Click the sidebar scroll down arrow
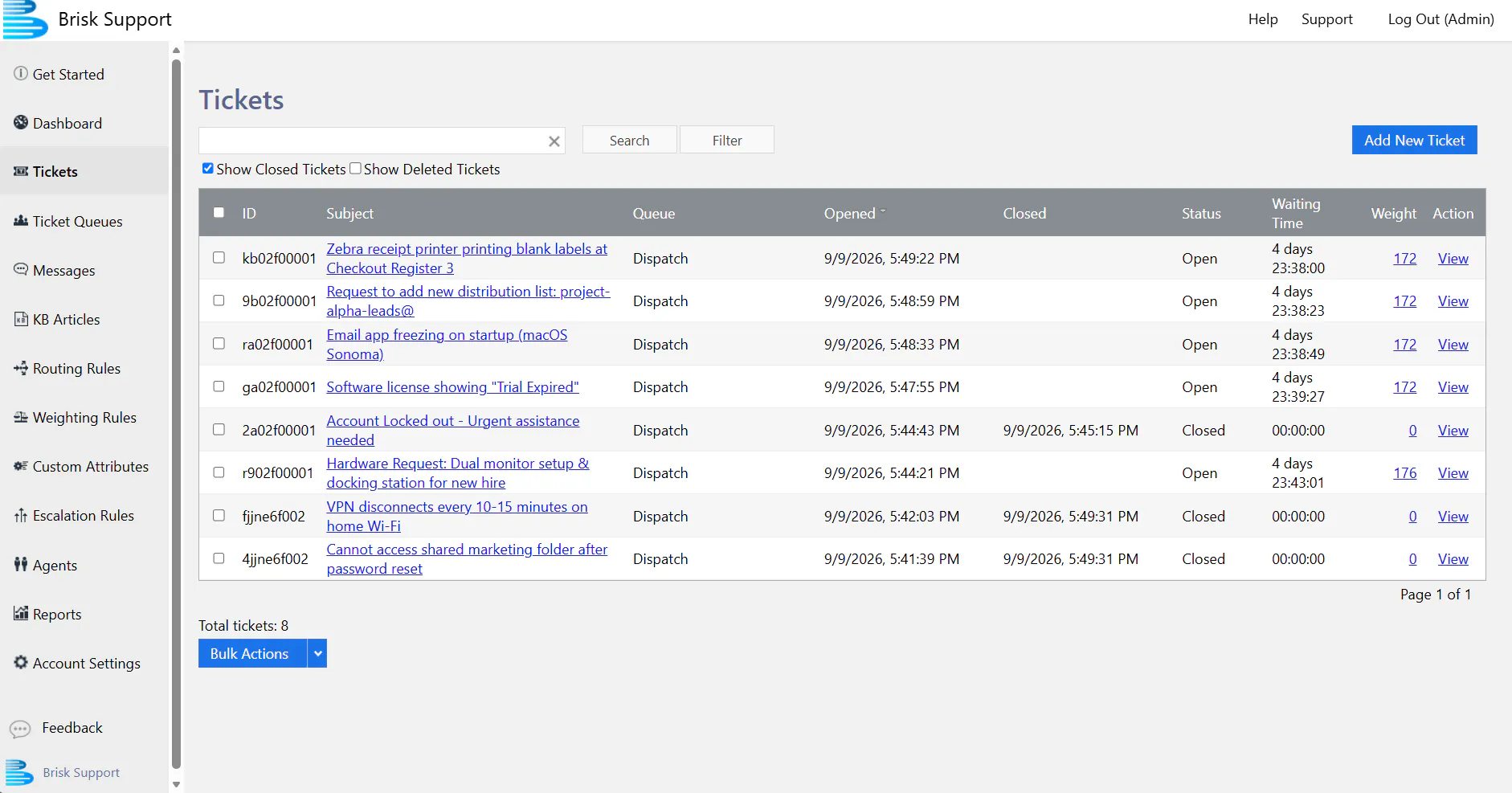The image size is (1512, 793). [x=176, y=784]
